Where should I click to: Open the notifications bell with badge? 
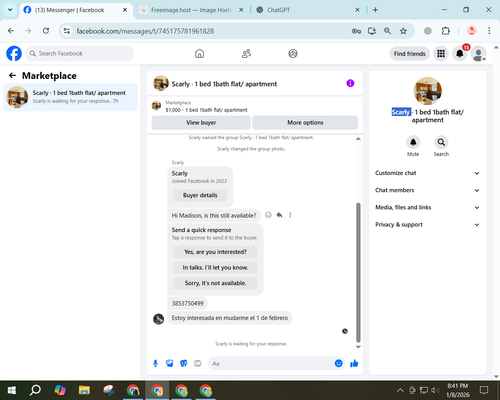460,53
